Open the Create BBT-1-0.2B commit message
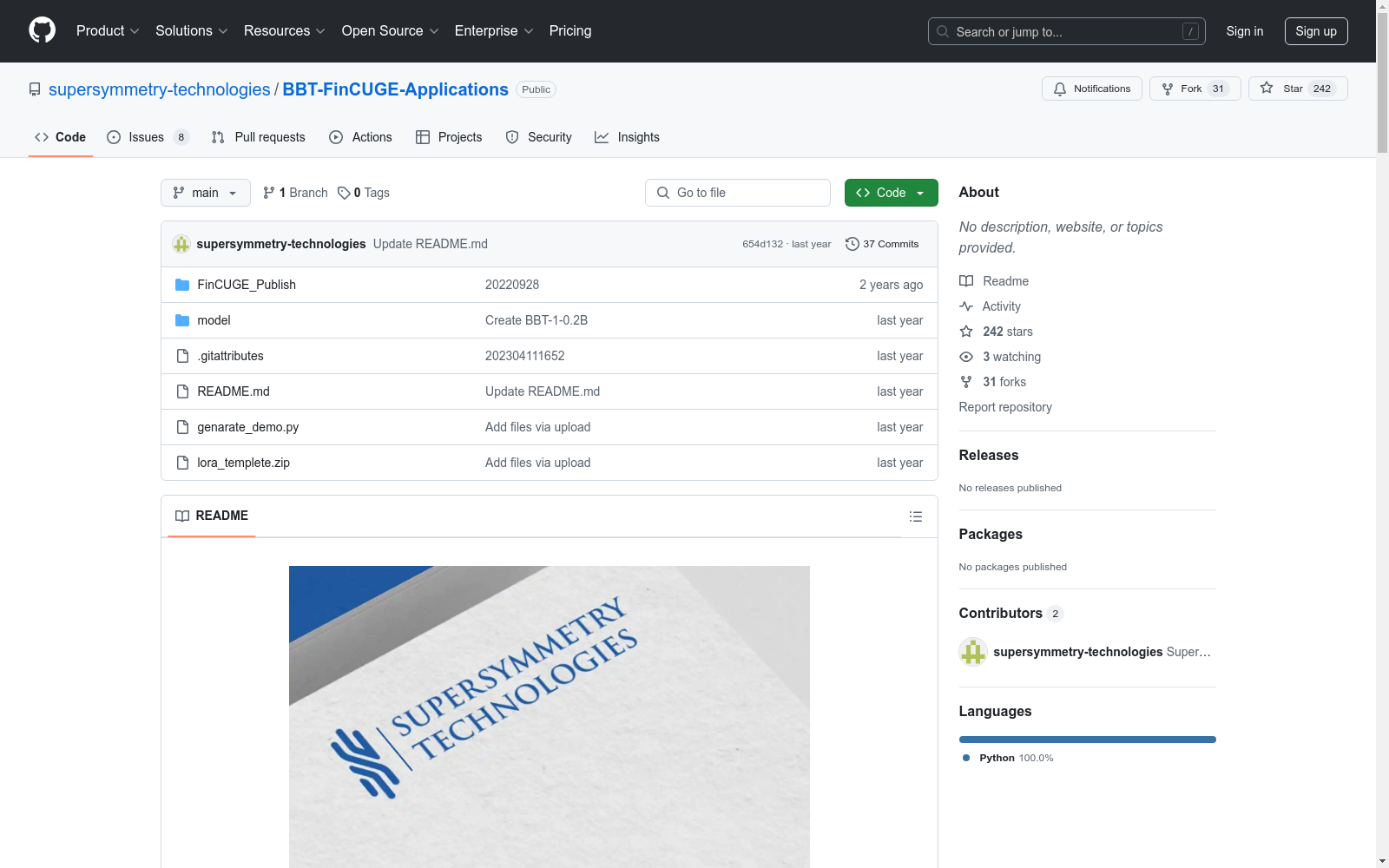 537,320
